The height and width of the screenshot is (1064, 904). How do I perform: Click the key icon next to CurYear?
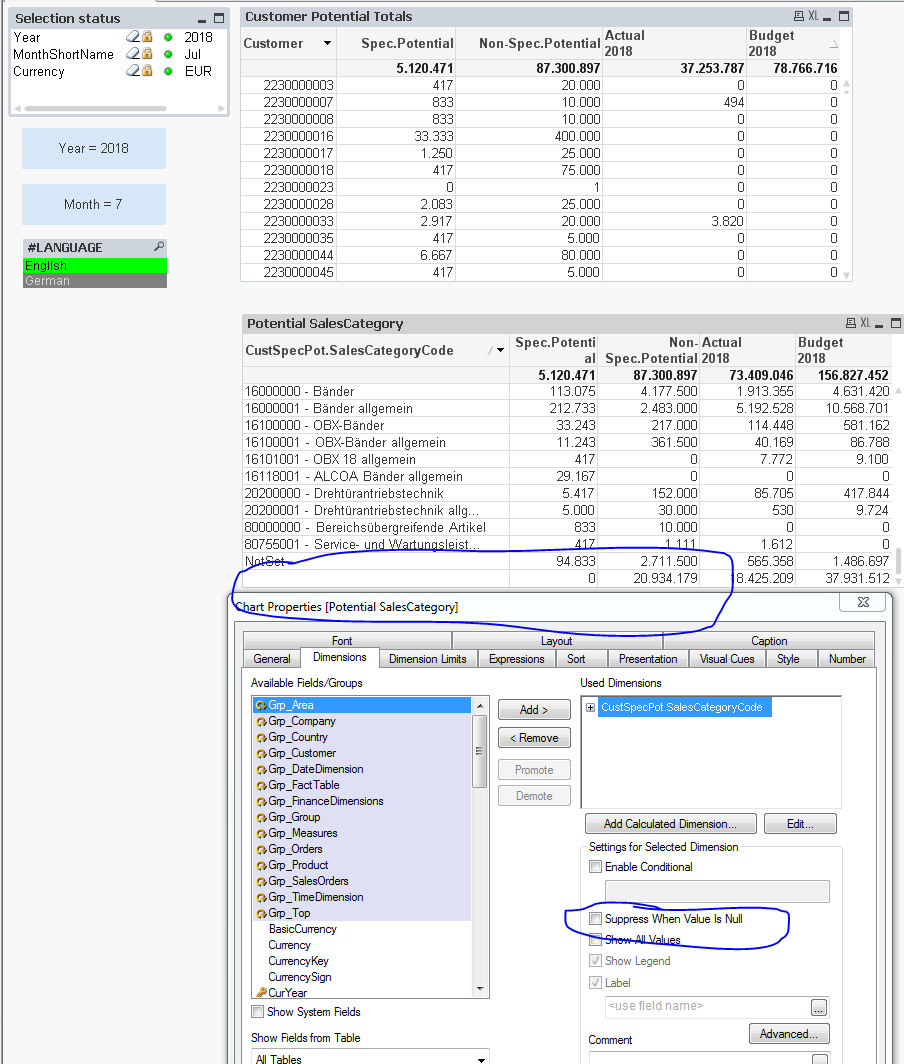click(260, 993)
